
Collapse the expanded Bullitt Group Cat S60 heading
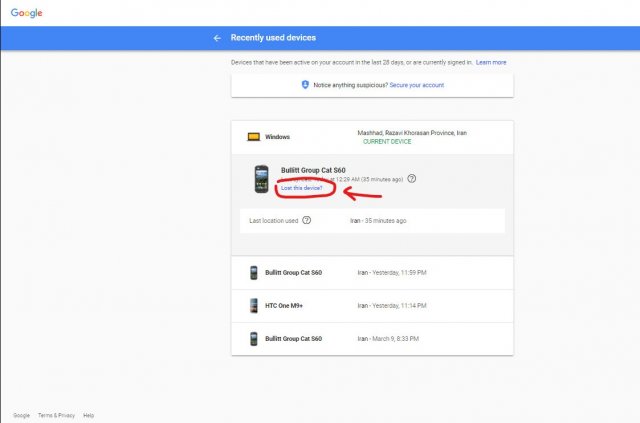pos(314,170)
